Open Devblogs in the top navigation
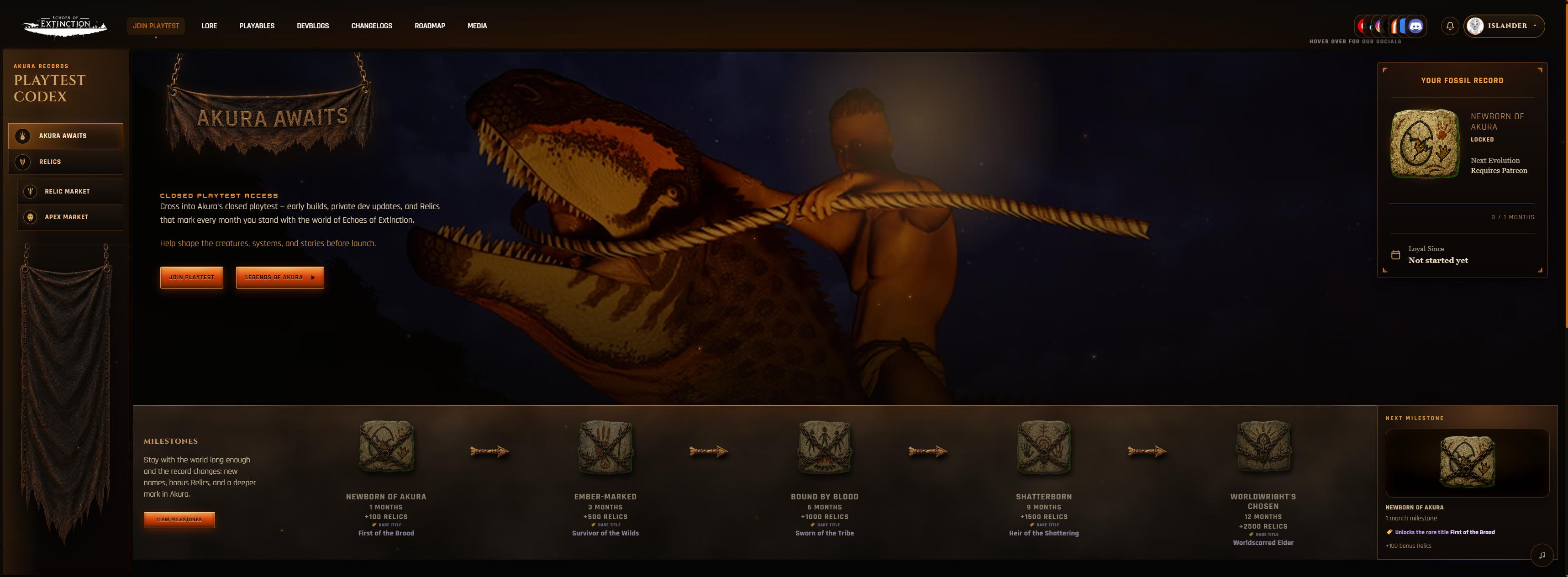1568x577 pixels. click(x=313, y=26)
